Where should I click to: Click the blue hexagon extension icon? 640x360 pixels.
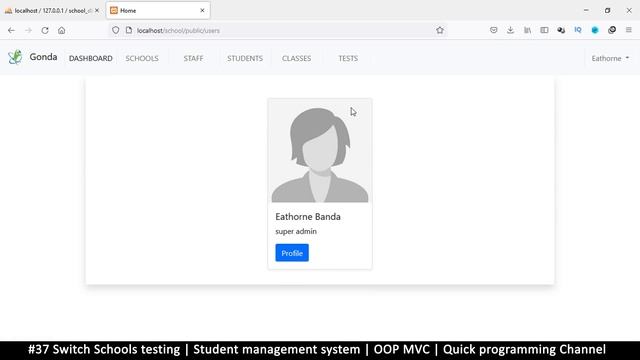pyautogui.click(x=595, y=30)
